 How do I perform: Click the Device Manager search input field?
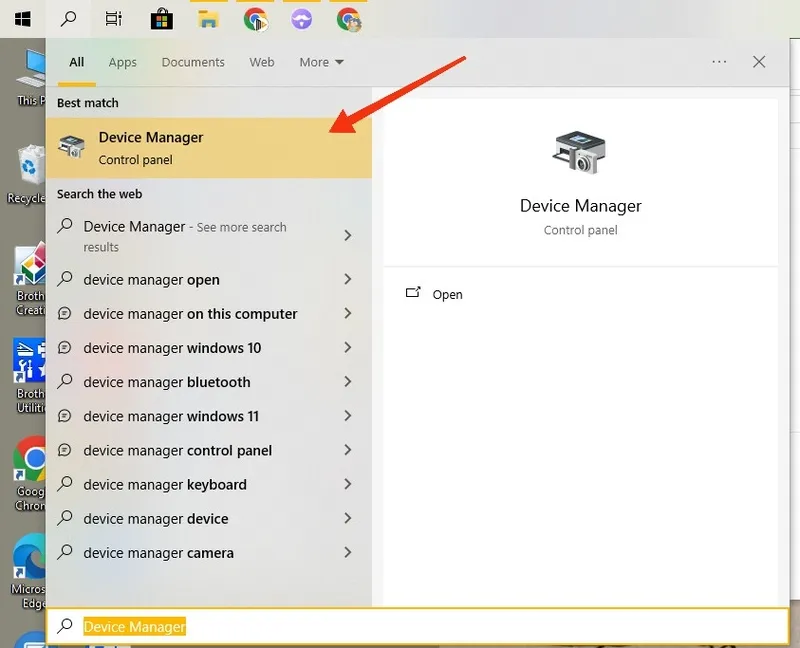[x=420, y=627]
